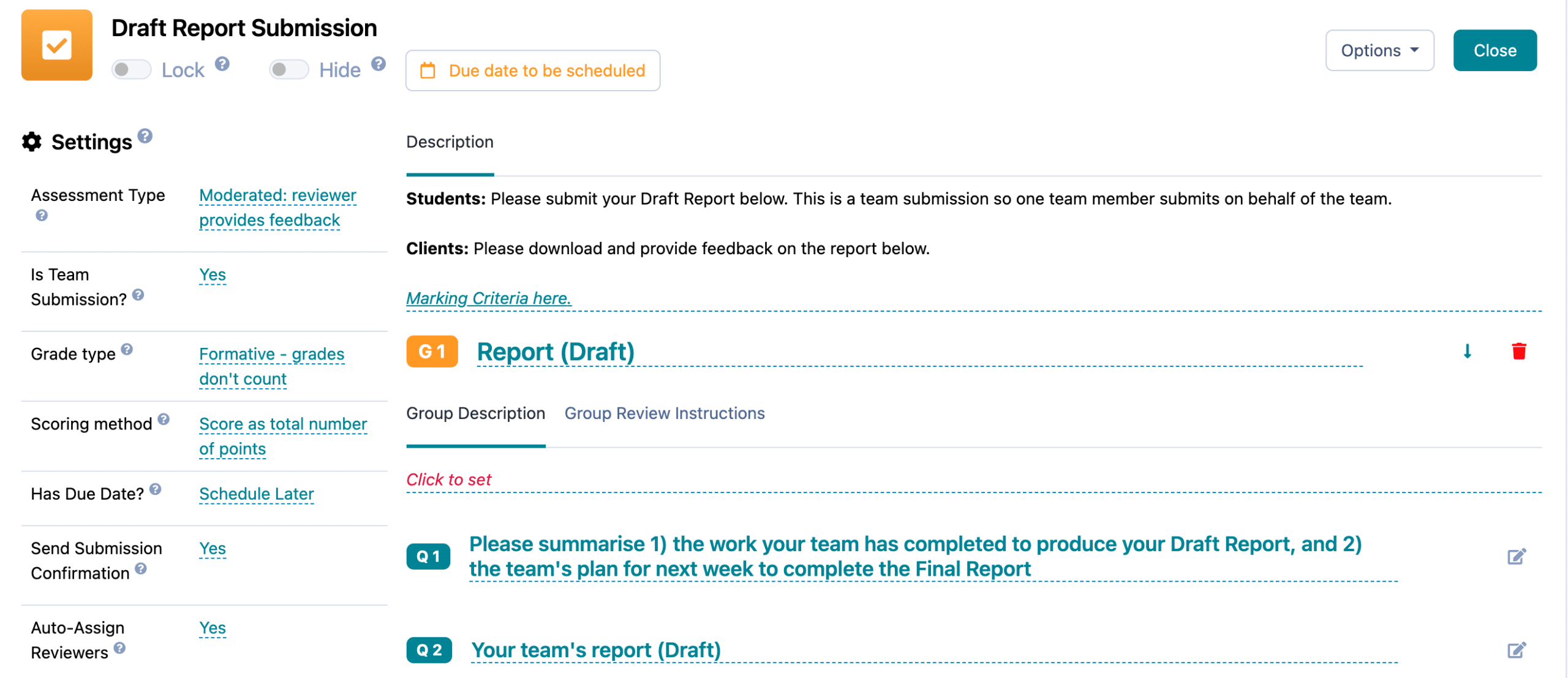This screenshot has width=1568, height=678.
Task: Switch to the Group Review Instructions tab
Action: pos(664,413)
